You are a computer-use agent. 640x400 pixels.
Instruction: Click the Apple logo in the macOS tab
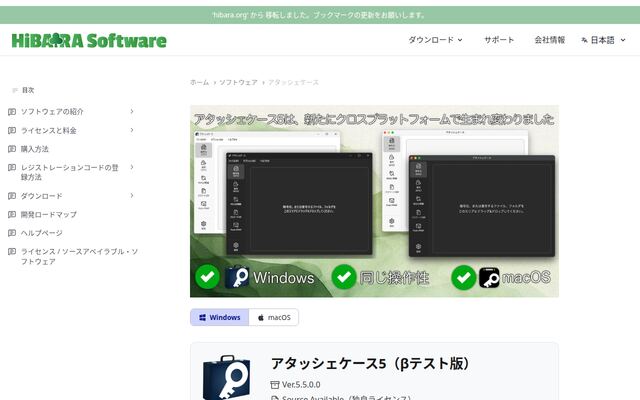(261, 318)
